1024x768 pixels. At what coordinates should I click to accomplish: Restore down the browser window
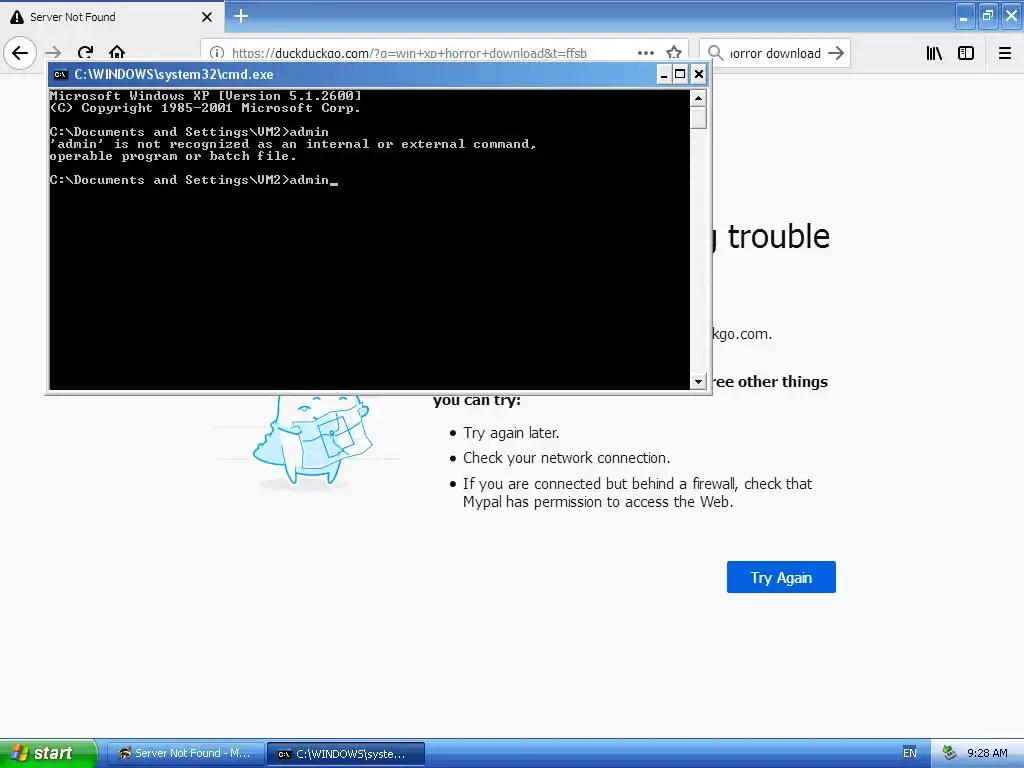pyautogui.click(x=988, y=16)
